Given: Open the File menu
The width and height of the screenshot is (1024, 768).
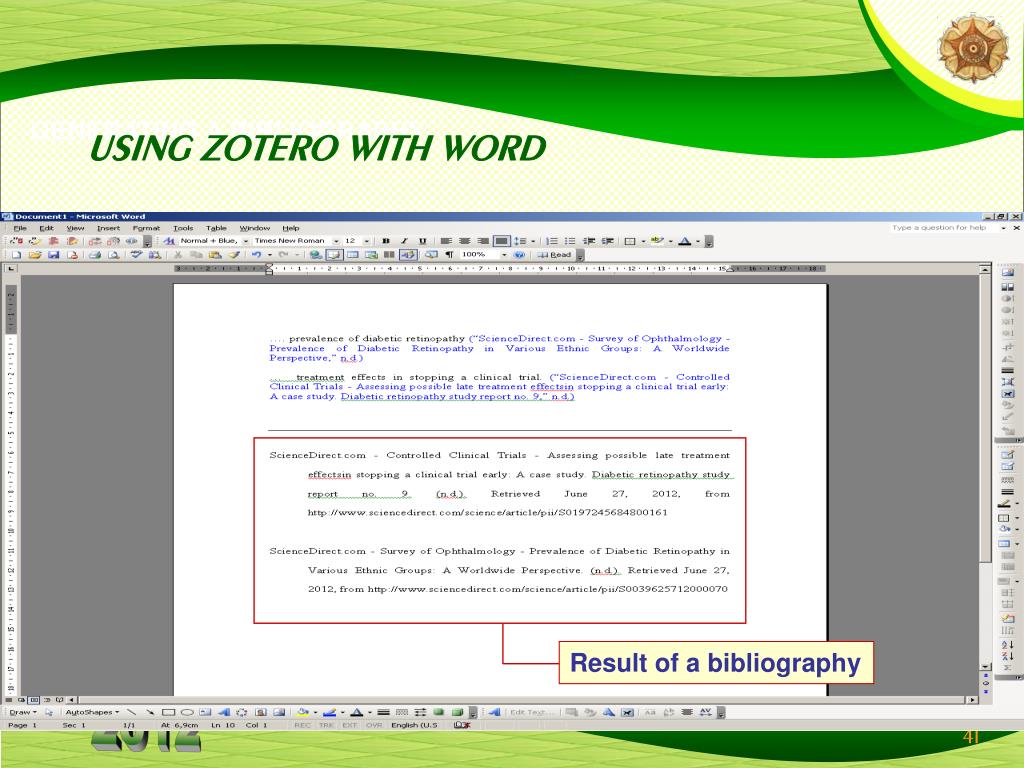Looking at the screenshot, I should [20, 228].
